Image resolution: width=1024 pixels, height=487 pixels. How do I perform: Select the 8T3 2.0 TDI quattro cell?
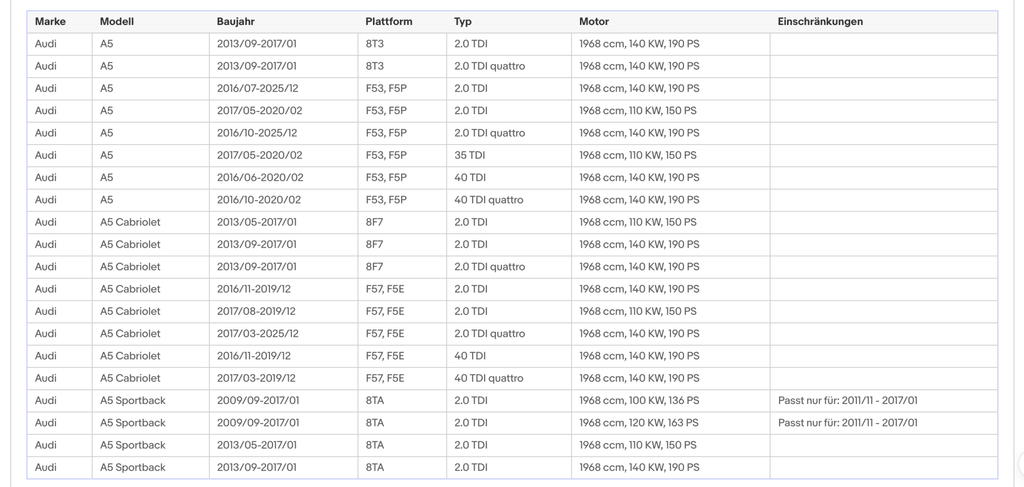[x=509, y=66]
